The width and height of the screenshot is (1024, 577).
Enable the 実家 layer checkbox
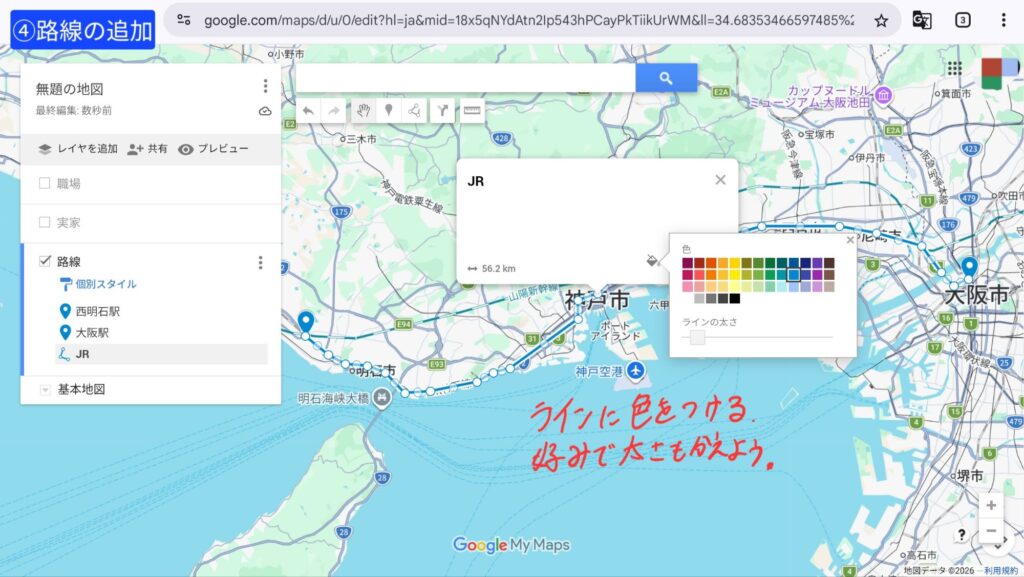pyautogui.click(x=44, y=222)
